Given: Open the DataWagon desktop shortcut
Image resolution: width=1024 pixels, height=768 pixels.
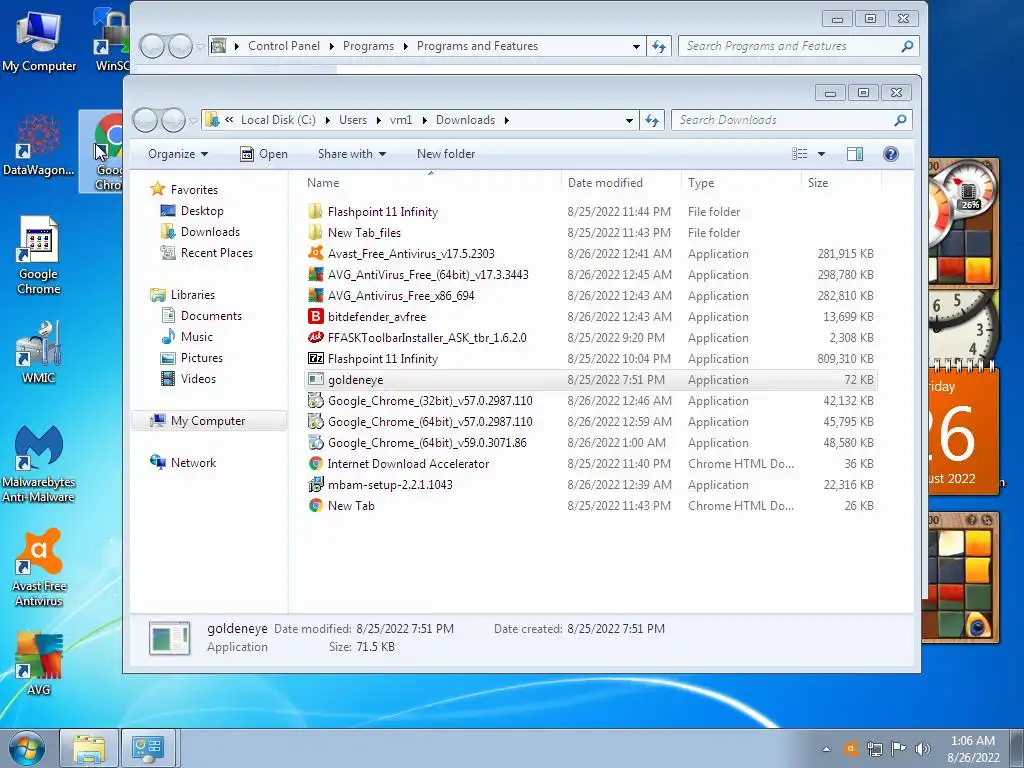Looking at the screenshot, I should [x=39, y=146].
